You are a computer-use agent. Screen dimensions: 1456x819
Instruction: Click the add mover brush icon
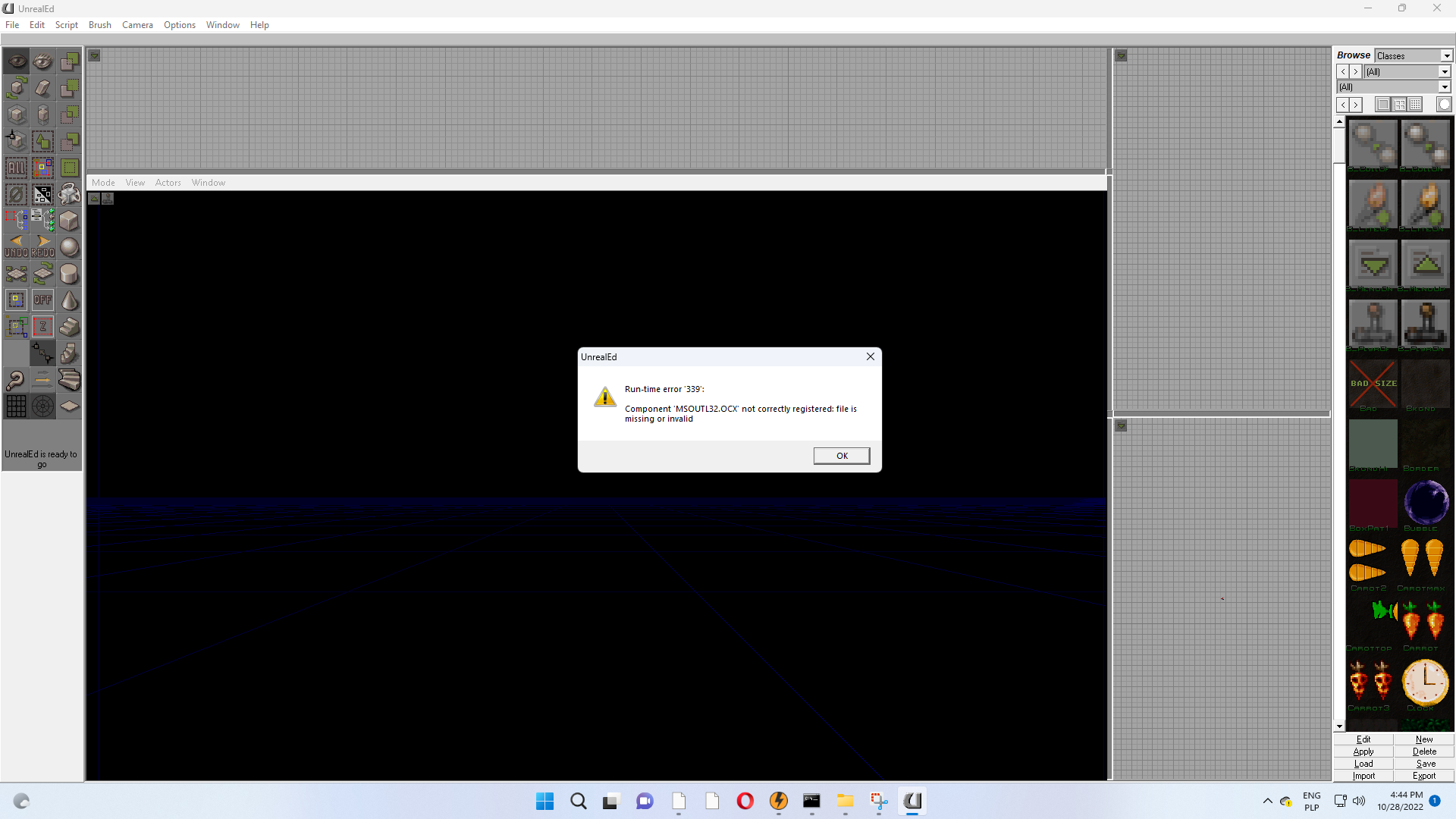tap(70, 194)
